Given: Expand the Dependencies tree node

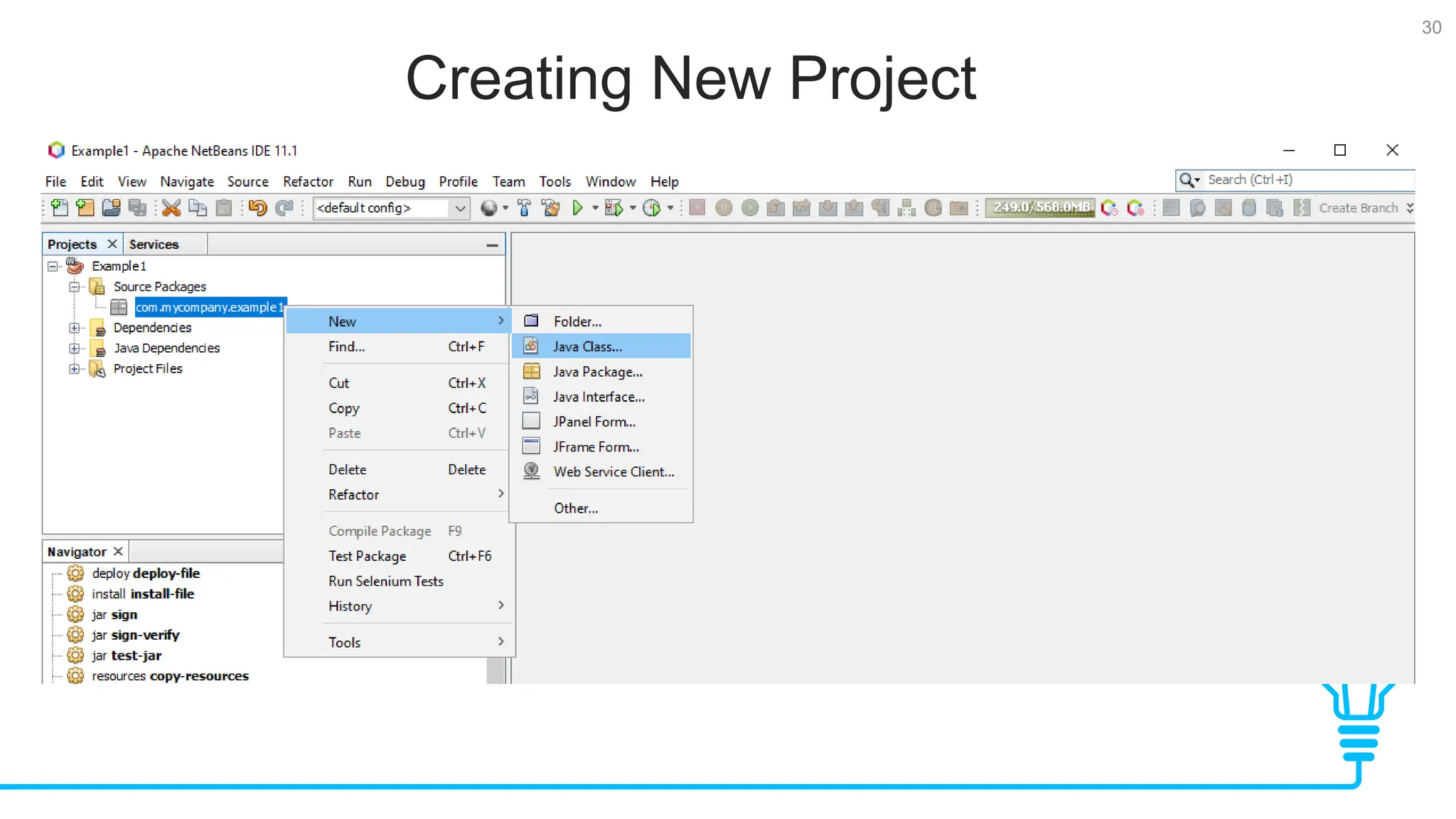Looking at the screenshot, I should click(x=74, y=328).
